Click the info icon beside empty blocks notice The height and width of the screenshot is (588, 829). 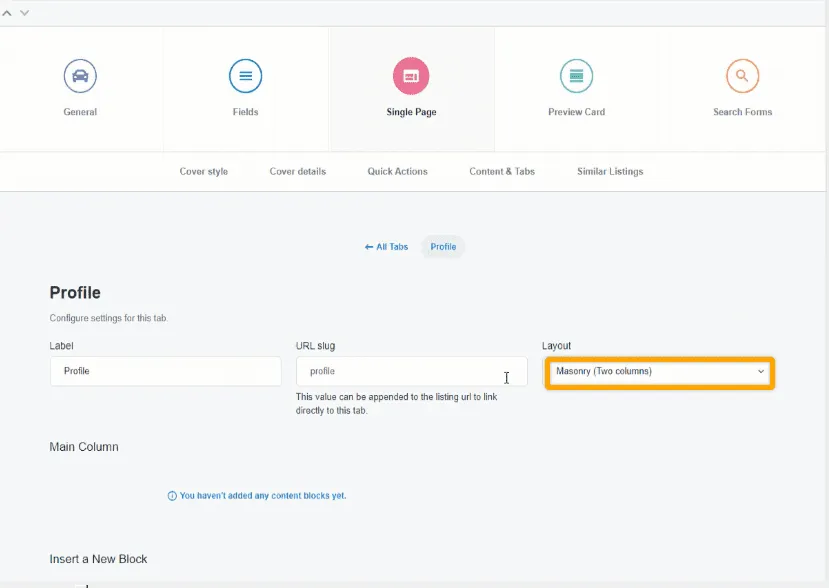[x=172, y=496]
